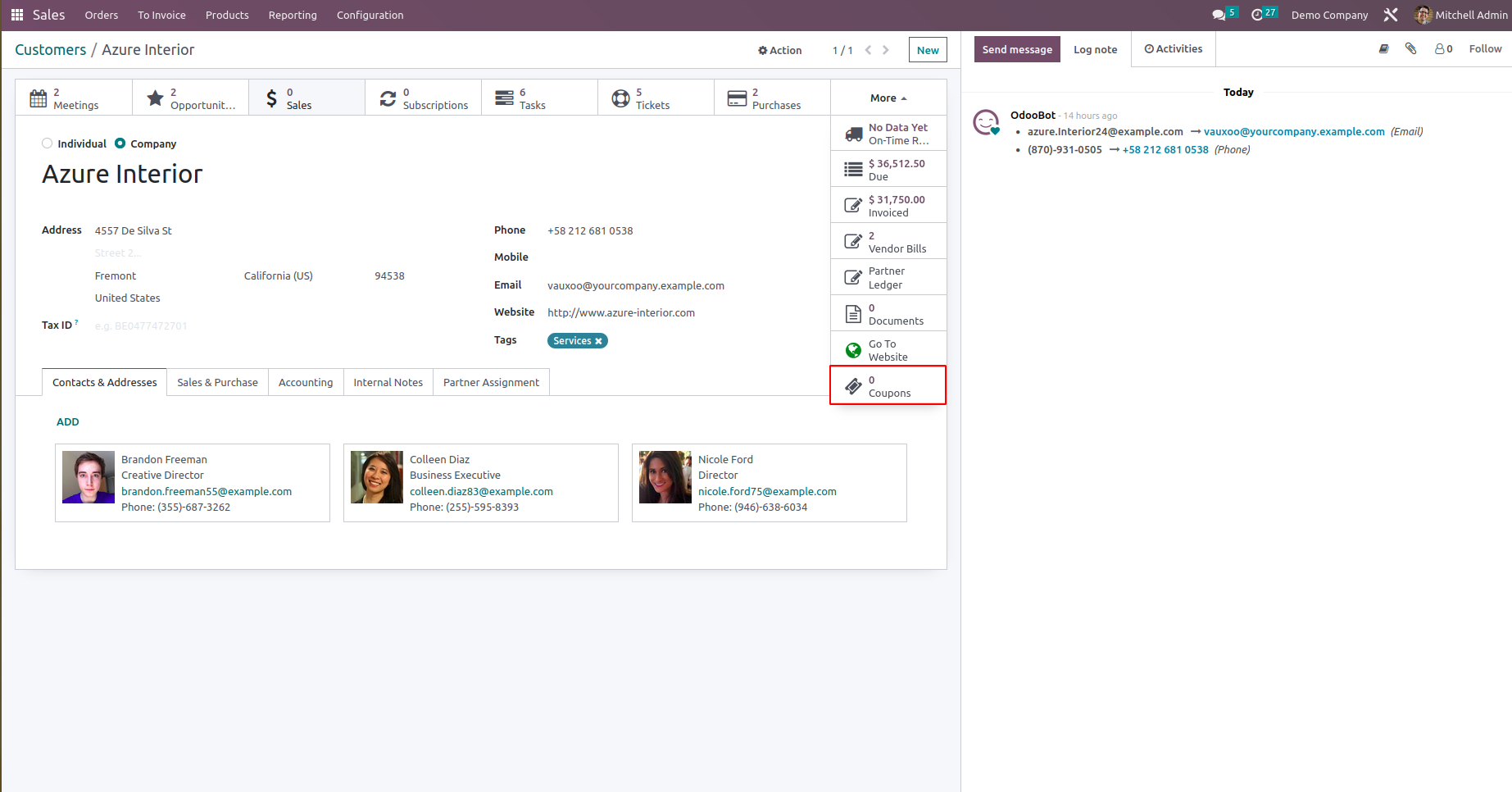Open the apps grid home menu icon

click(17, 15)
